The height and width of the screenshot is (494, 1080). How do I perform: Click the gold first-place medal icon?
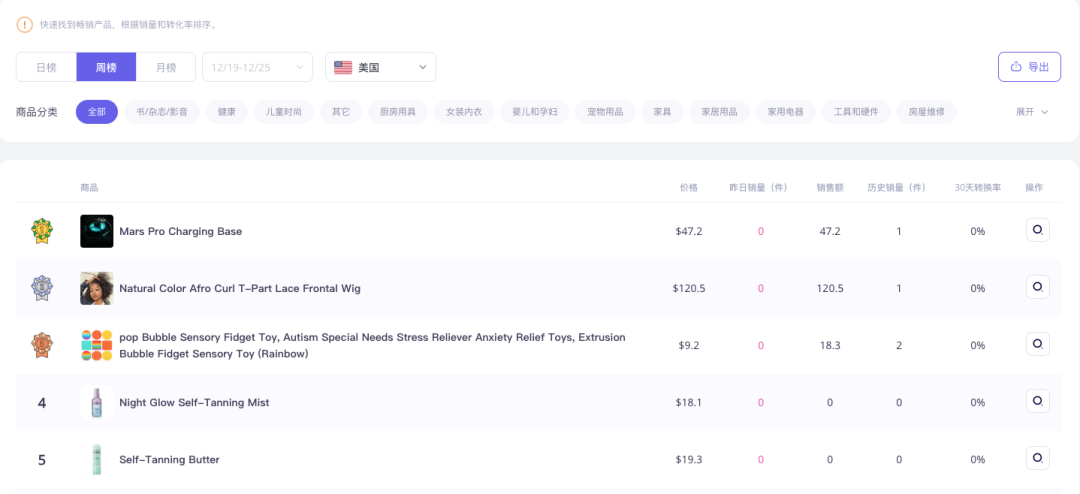(42, 231)
